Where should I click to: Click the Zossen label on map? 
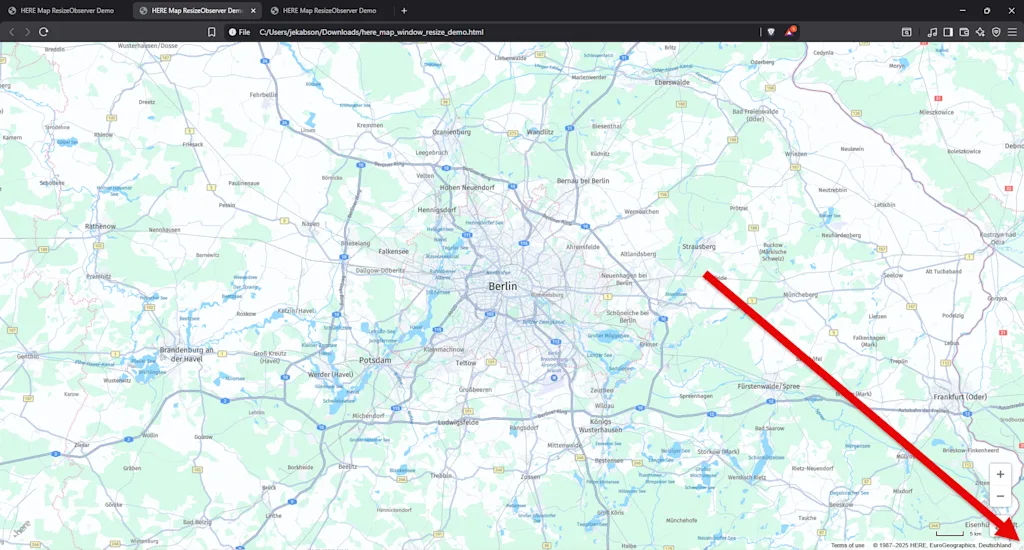point(530,476)
